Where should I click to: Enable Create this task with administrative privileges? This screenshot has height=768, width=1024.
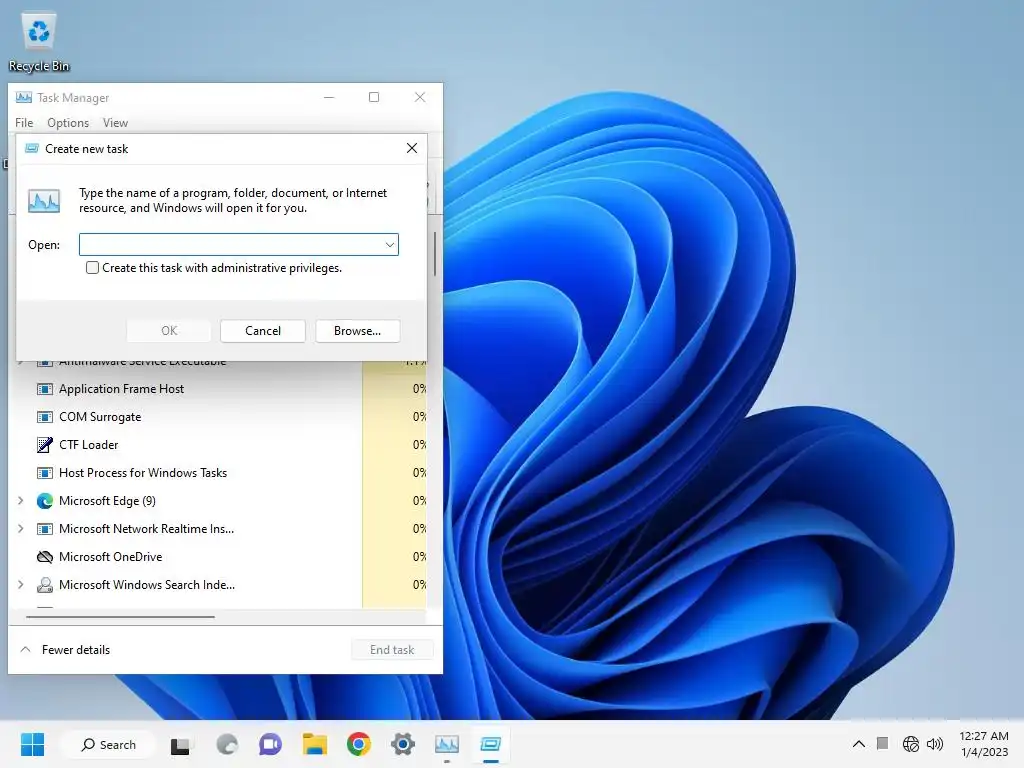click(92, 268)
